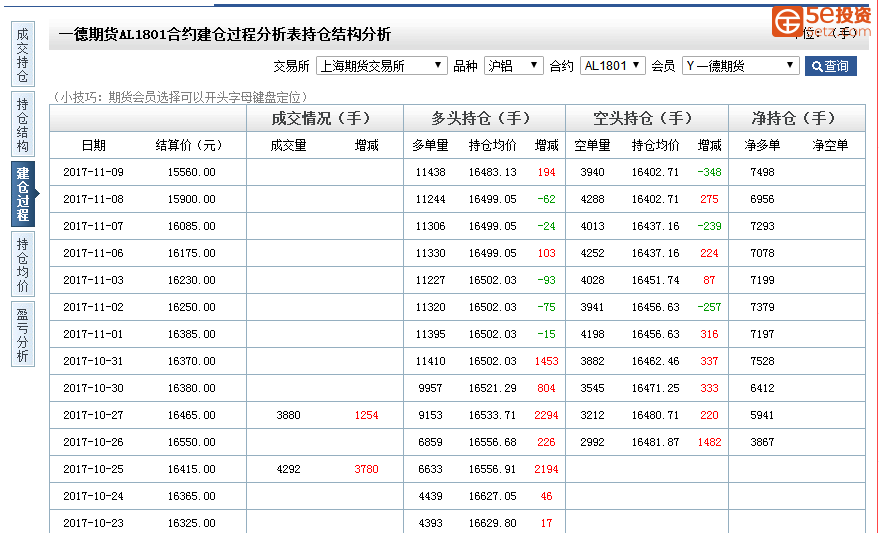The height and width of the screenshot is (533, 879).
Task: Click the 净多单 column header
Action: (x=762, y=146)
